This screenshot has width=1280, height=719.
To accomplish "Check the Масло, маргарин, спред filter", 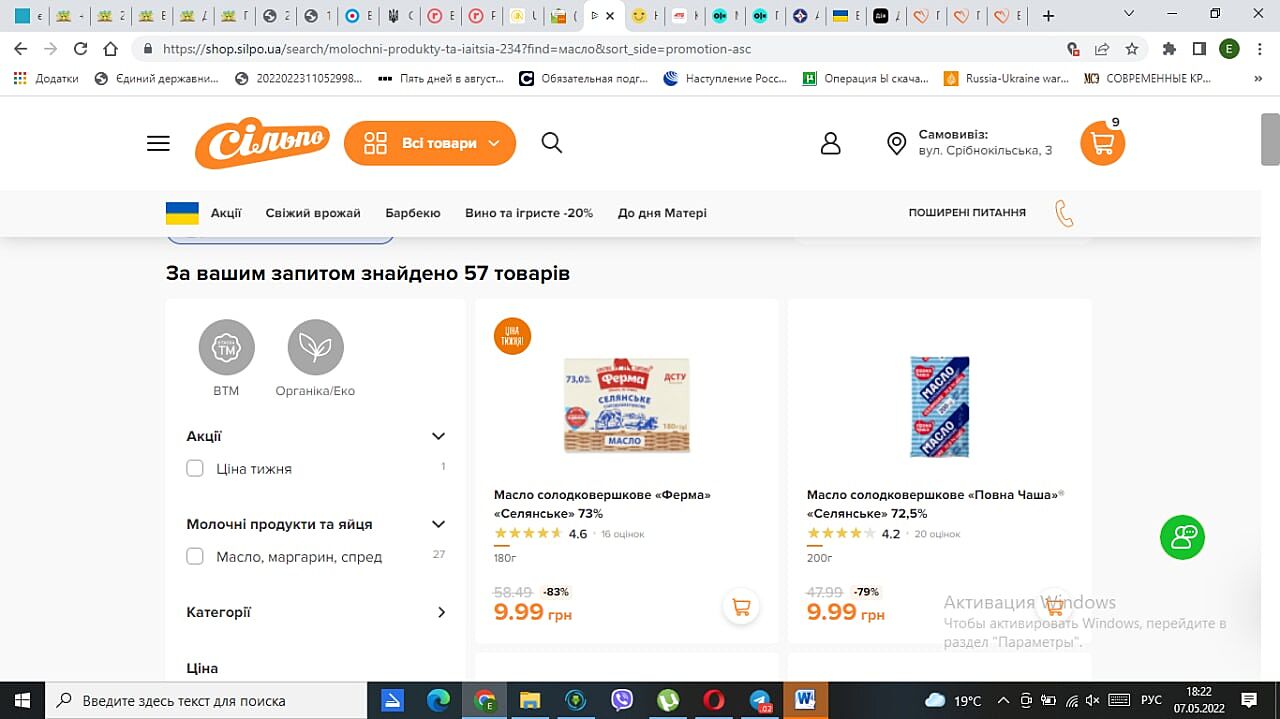I will click(x=195, y=556).
